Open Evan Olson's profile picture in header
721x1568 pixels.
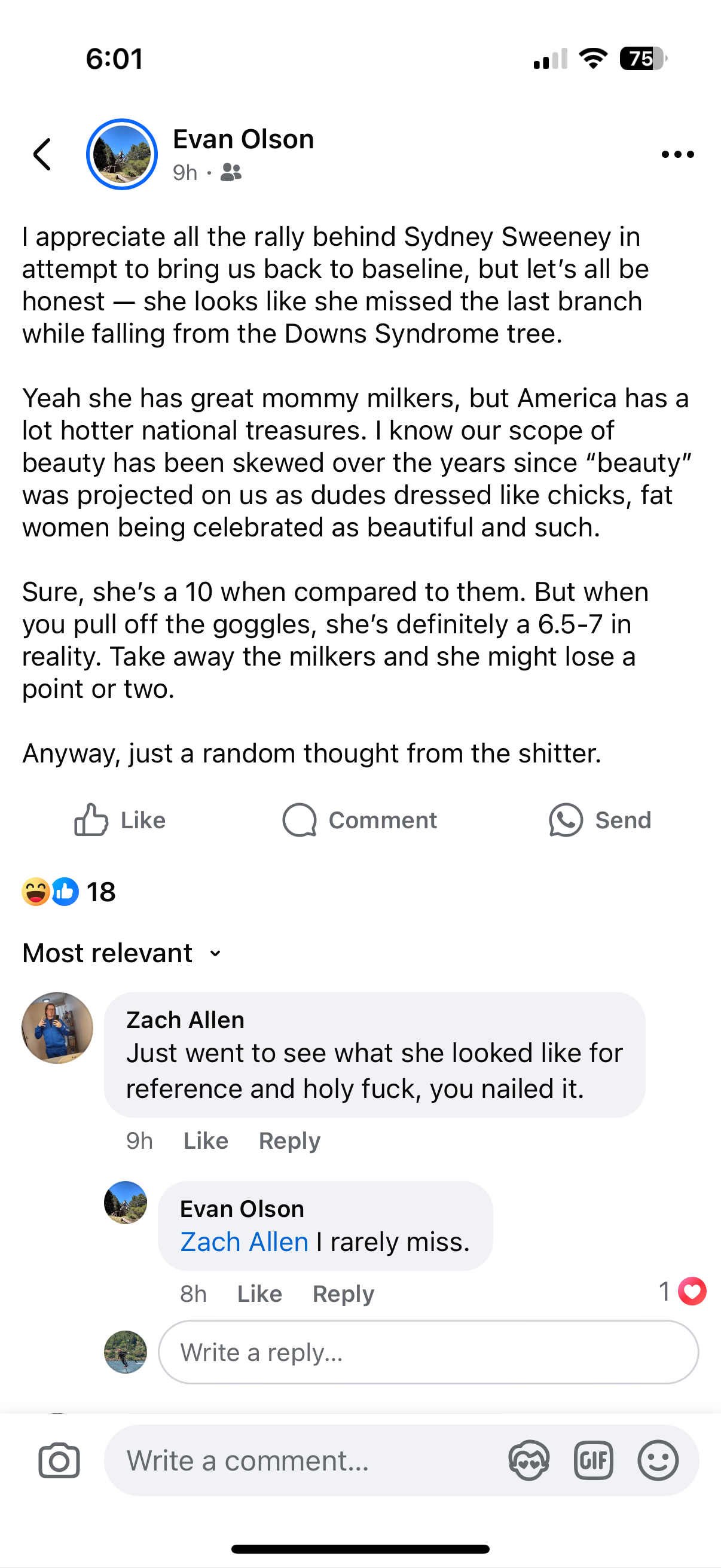122,154
